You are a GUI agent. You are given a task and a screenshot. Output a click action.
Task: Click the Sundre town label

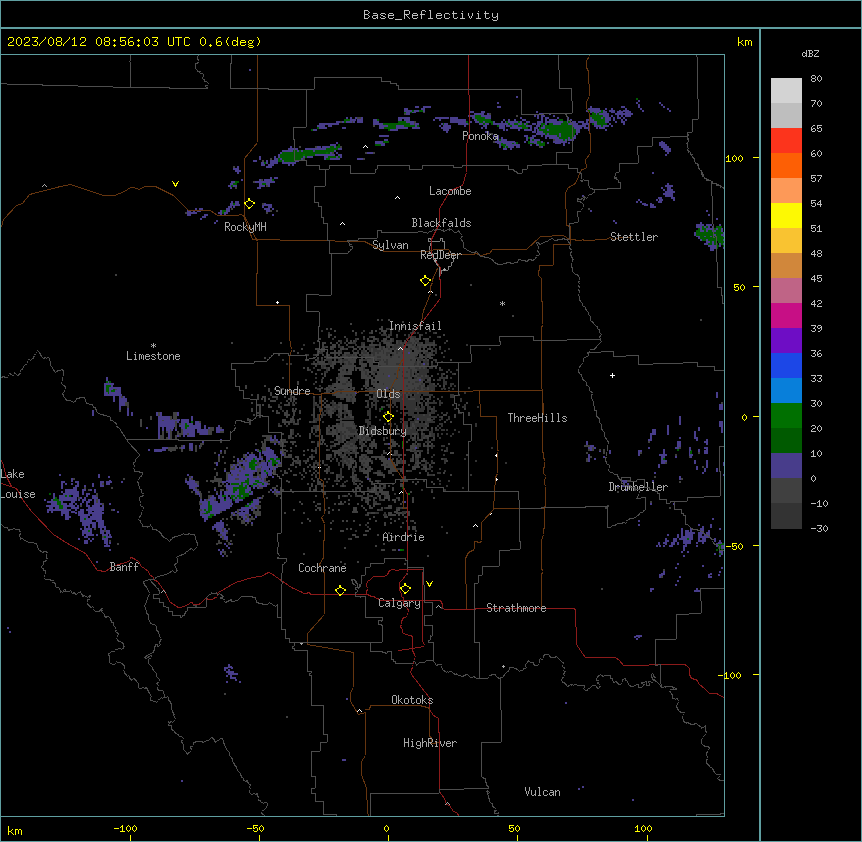(292, 391)
